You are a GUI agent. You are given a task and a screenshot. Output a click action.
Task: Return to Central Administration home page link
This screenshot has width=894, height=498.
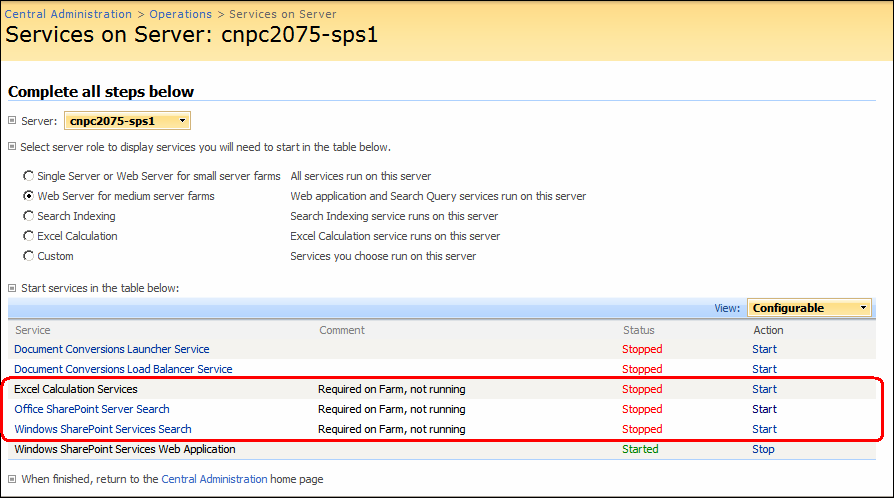(214, 479)
